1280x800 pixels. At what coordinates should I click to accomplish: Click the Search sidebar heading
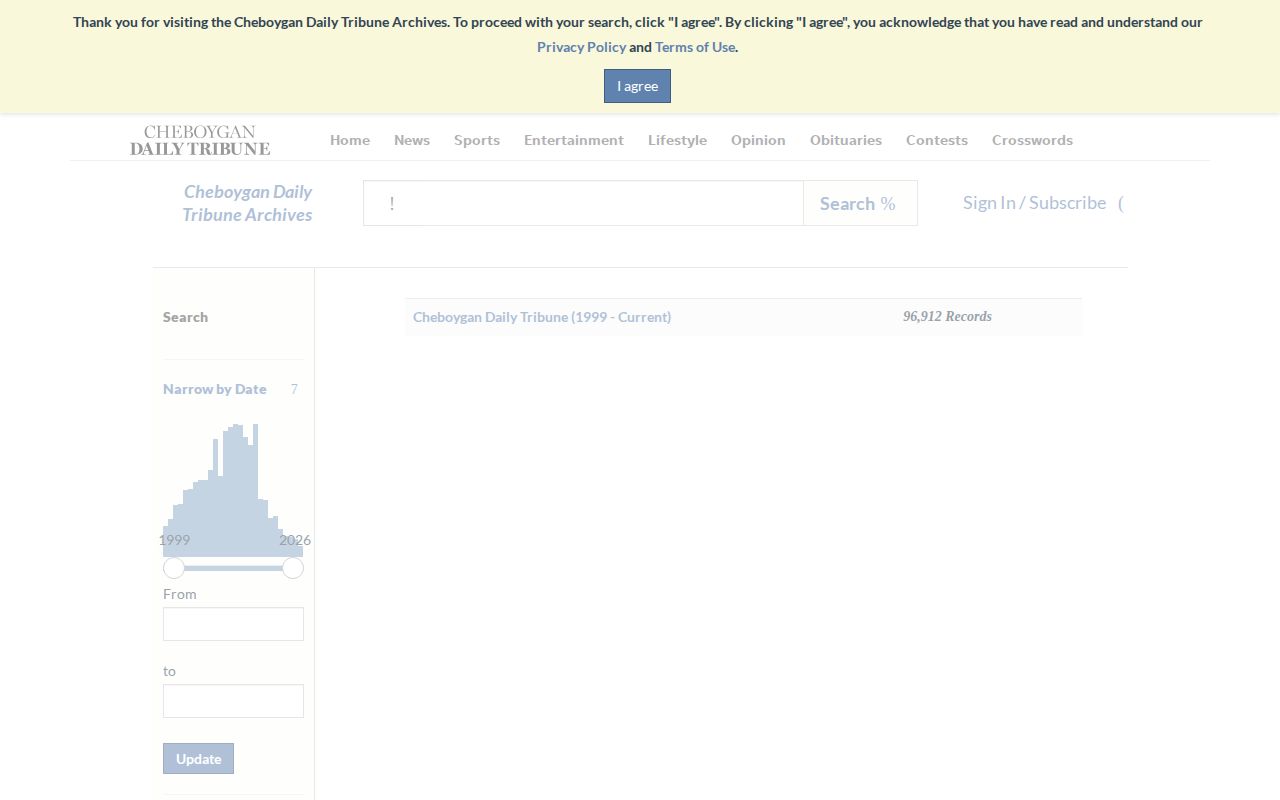click(x=186, y=317)
